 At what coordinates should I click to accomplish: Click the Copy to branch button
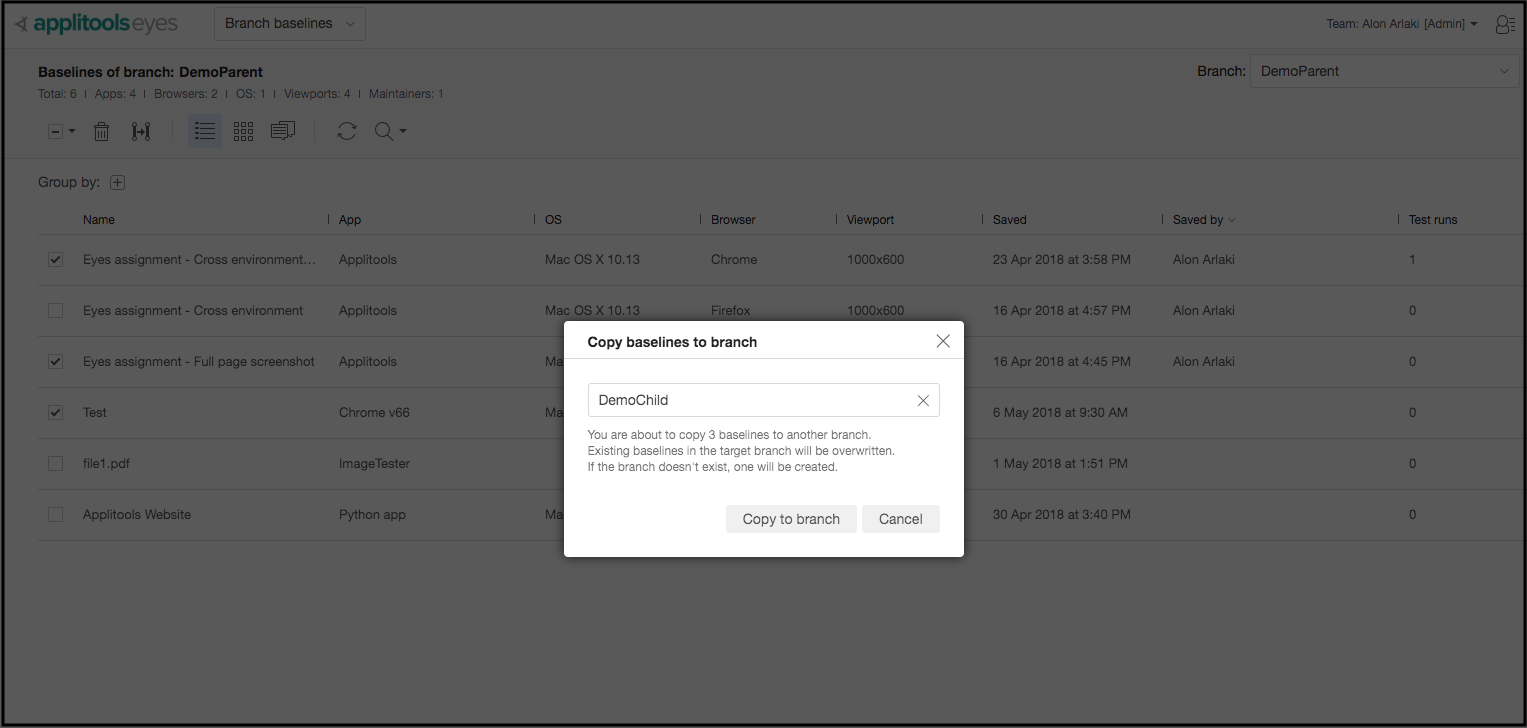coord(791,518)
